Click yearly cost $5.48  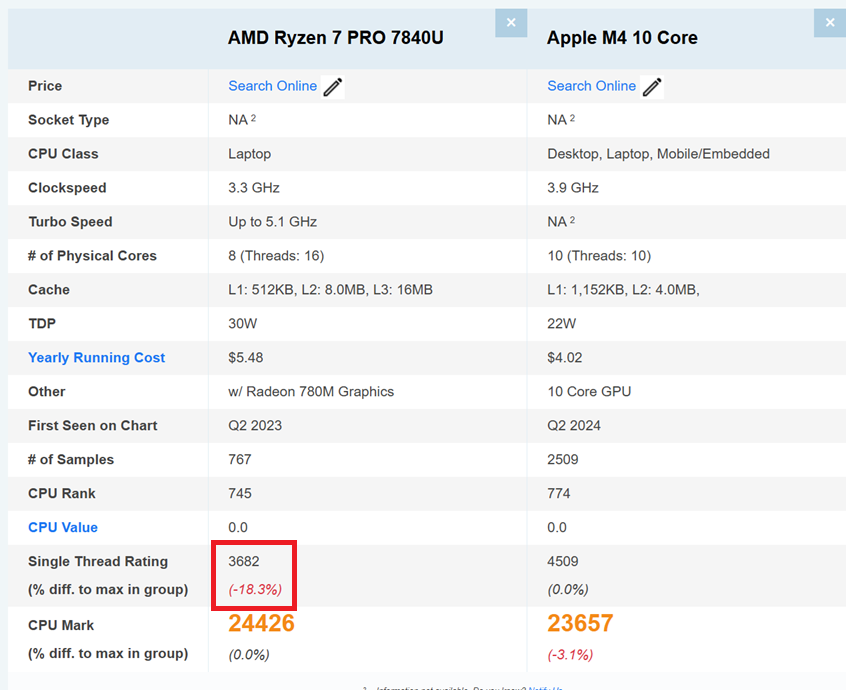[245, 358]
